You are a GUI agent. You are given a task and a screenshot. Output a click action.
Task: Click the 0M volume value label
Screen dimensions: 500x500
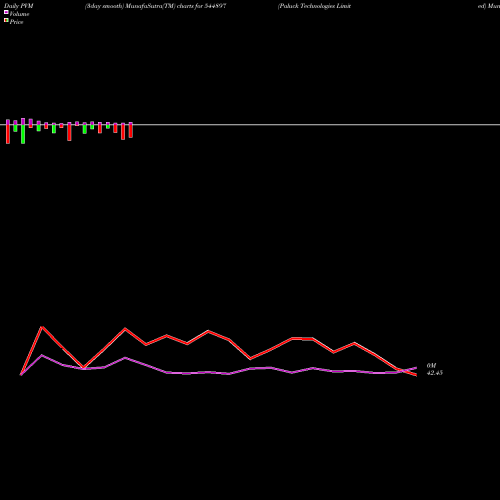pyautogui.click(x=431, y=366)
